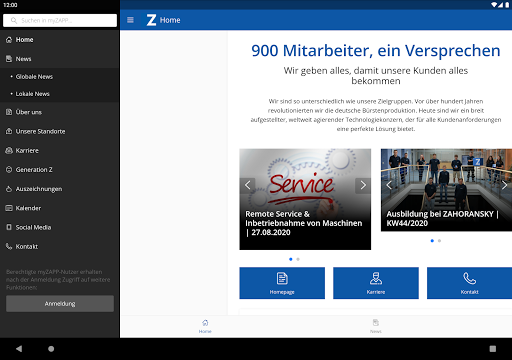The width and height of the screenshot is (512, 360).
Task: Click the Kalender sidebar icon
Action: click(9, 208)
